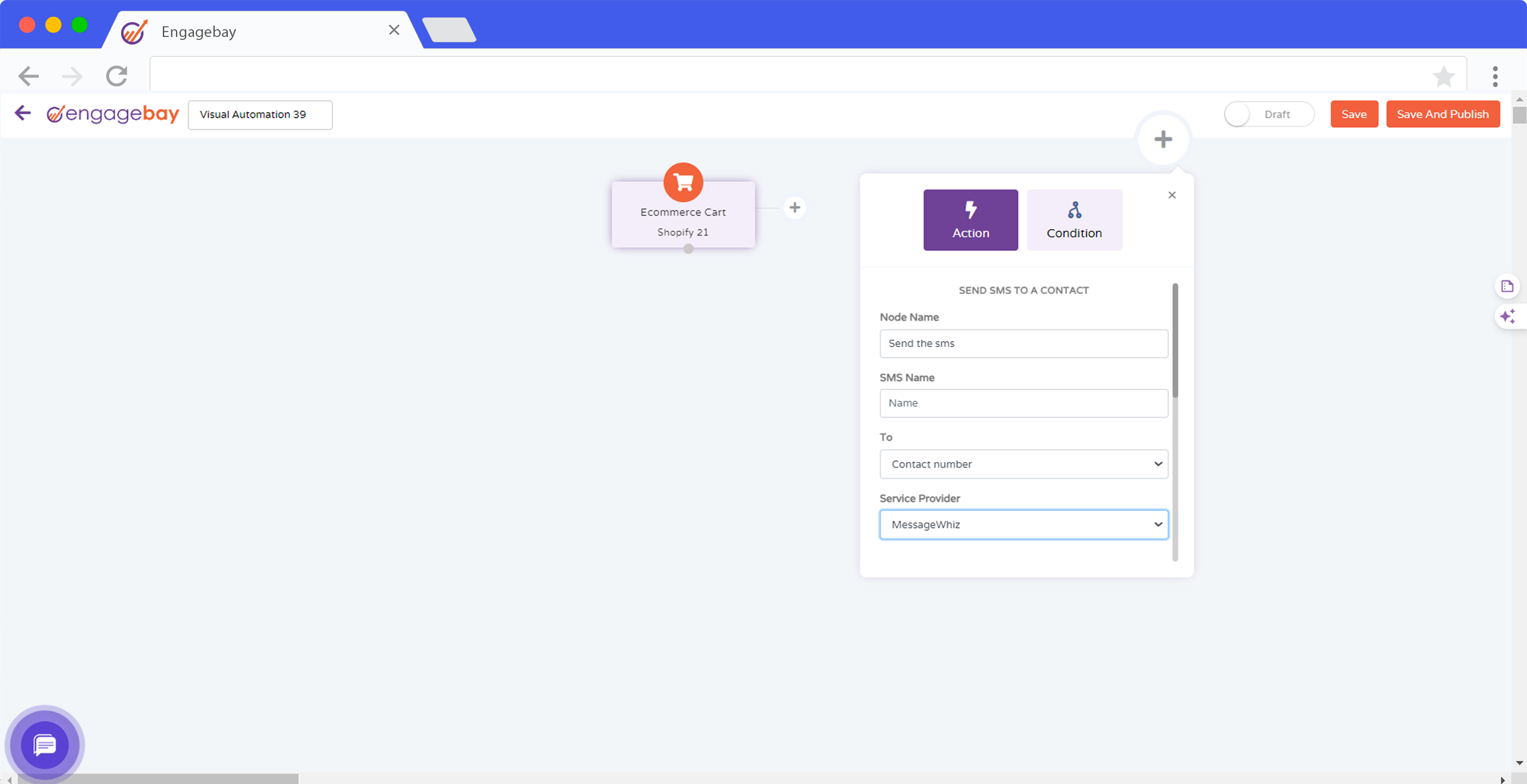Click the panel's vertical scrollbar
The height and width of the screenshot is (784, 1527).
coord(1175,341)
